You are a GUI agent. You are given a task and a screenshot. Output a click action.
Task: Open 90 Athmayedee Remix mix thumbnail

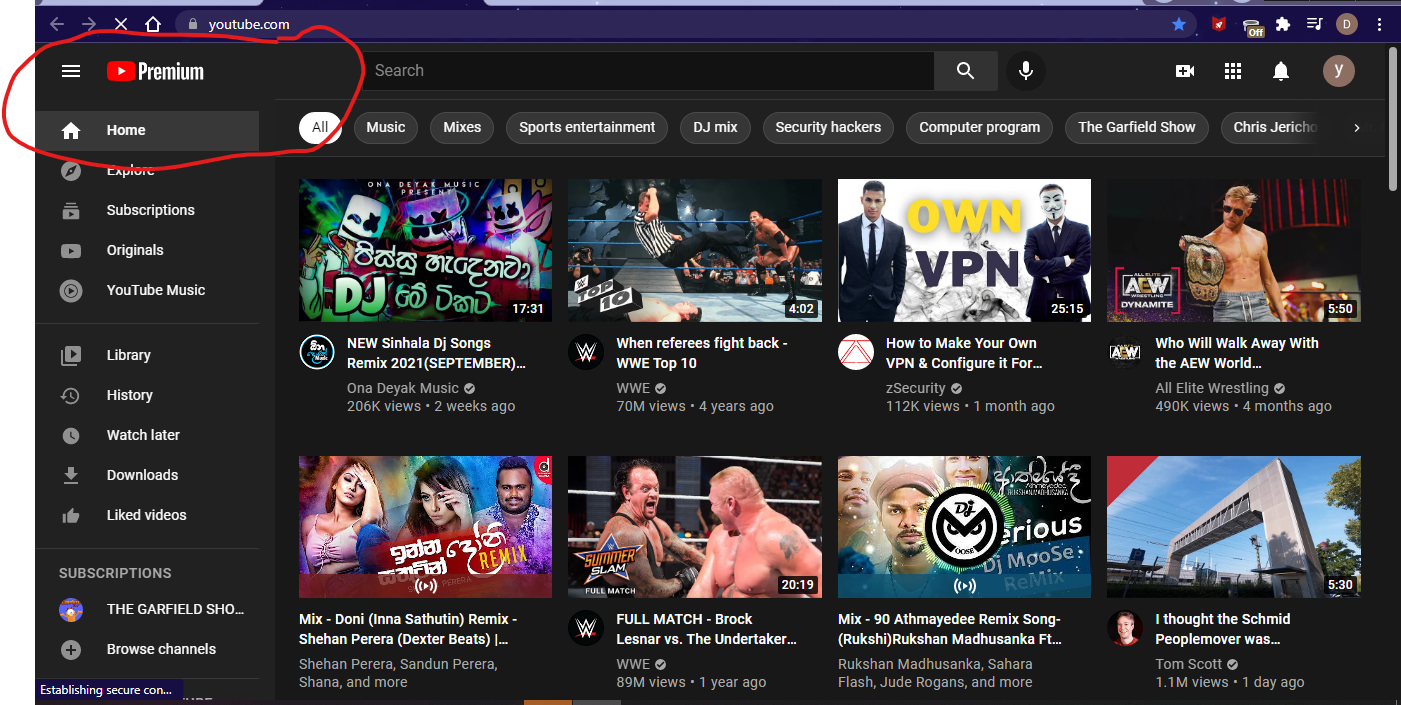pyautogui.click(x=964, y=527)
